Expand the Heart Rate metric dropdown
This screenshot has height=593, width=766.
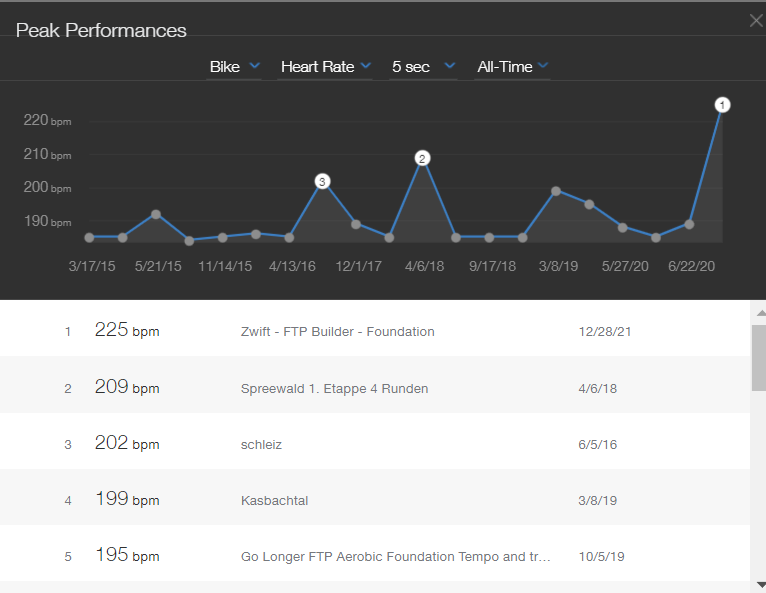coord(325,66)
